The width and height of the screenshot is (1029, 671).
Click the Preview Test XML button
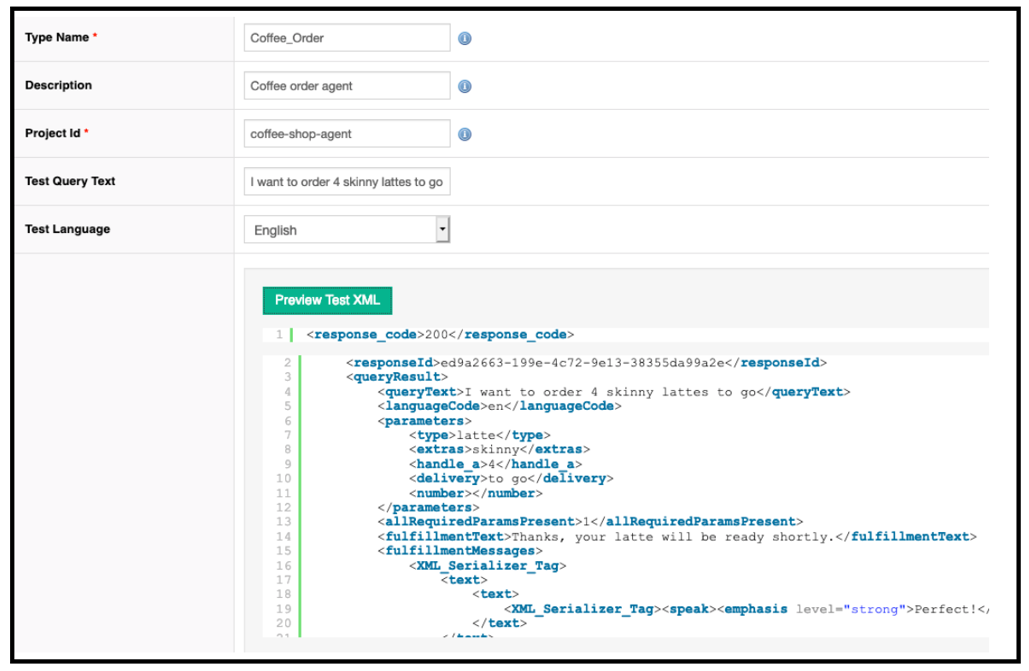click(327, 300)
